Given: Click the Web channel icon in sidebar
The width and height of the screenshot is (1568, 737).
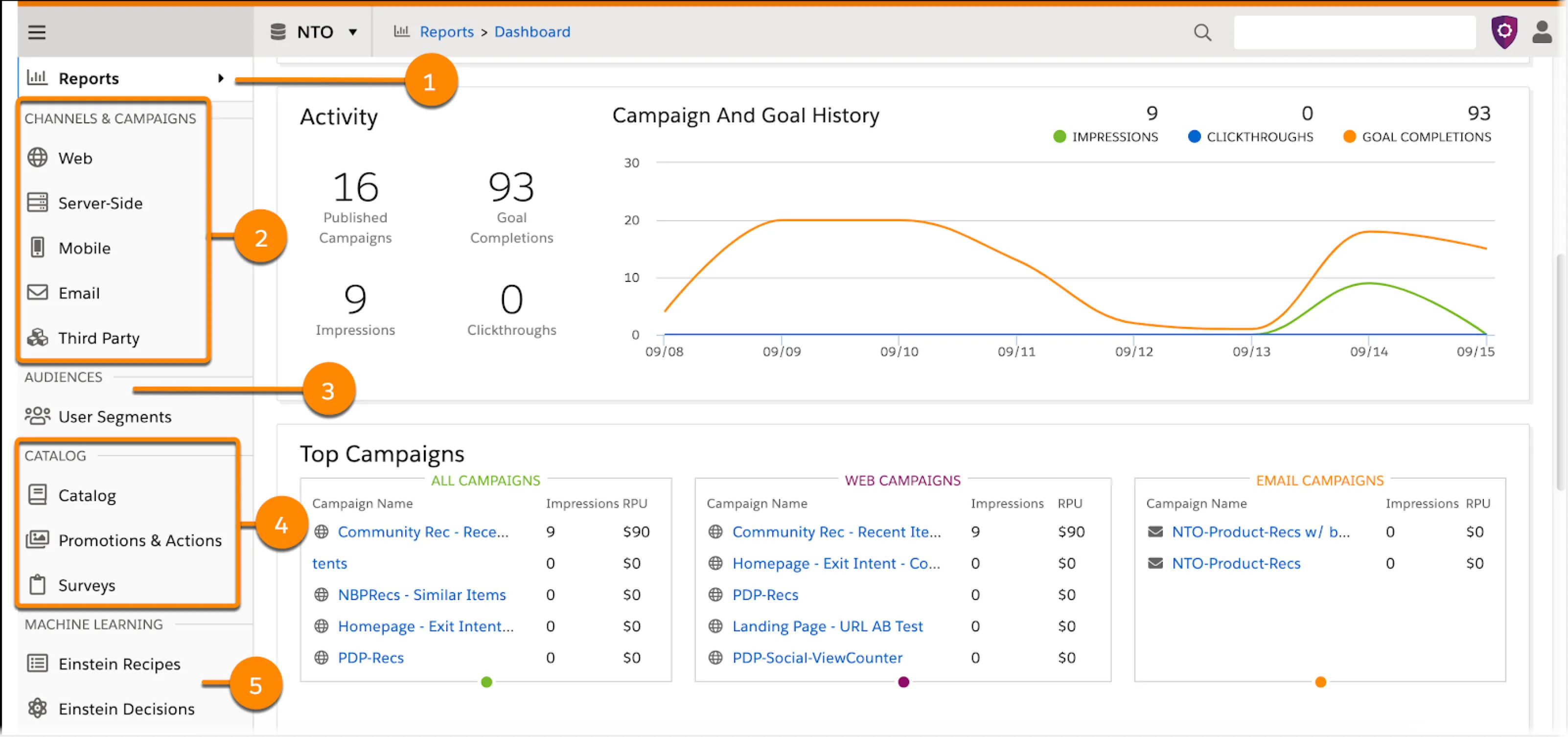Looking at the screenshot, I should point(37,157).
